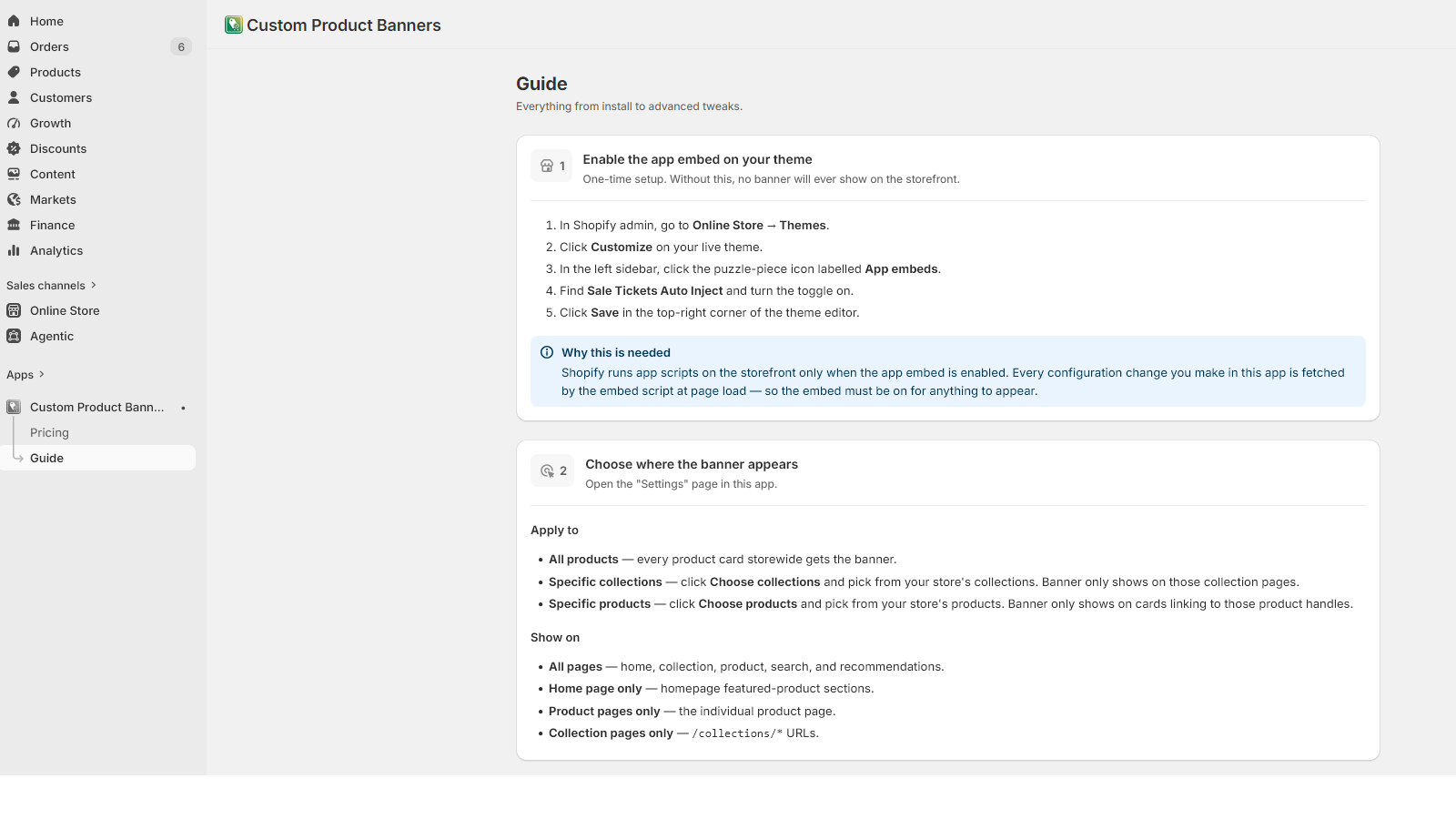This screenshot has width=1456, height=819.
Task: Click the 'One-time setup' description under step 1
Action: [x=771, y=179]
